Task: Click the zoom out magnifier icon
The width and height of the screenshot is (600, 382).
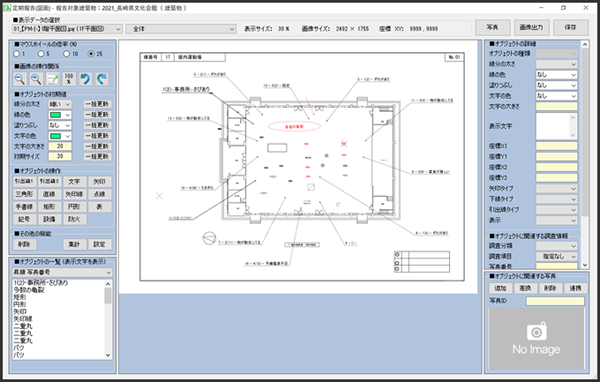Action: [20, 79]
